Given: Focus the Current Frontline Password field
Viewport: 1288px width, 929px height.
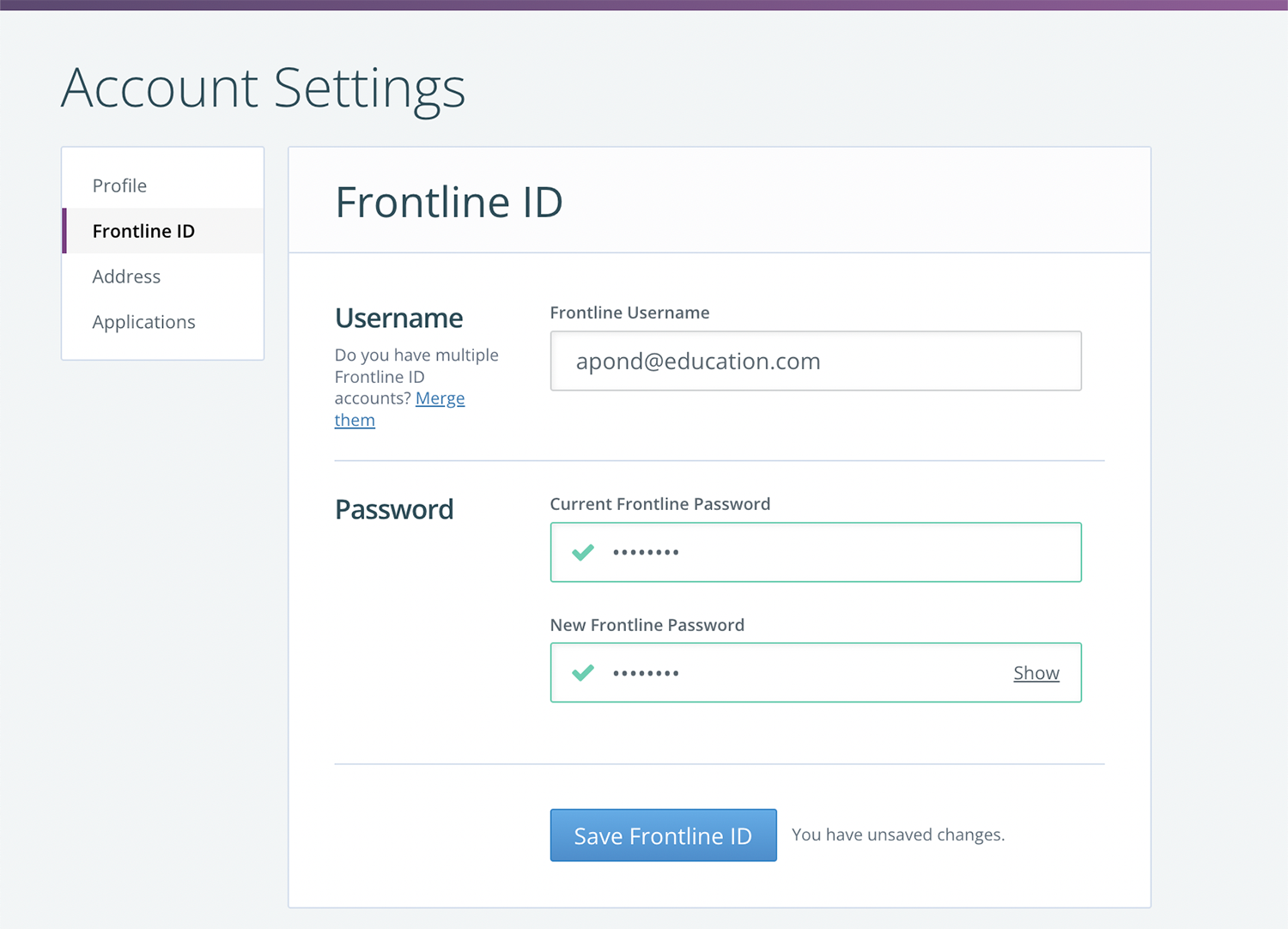Looking at the screenshot, I should pyautogui.click(x=816, y=552).
